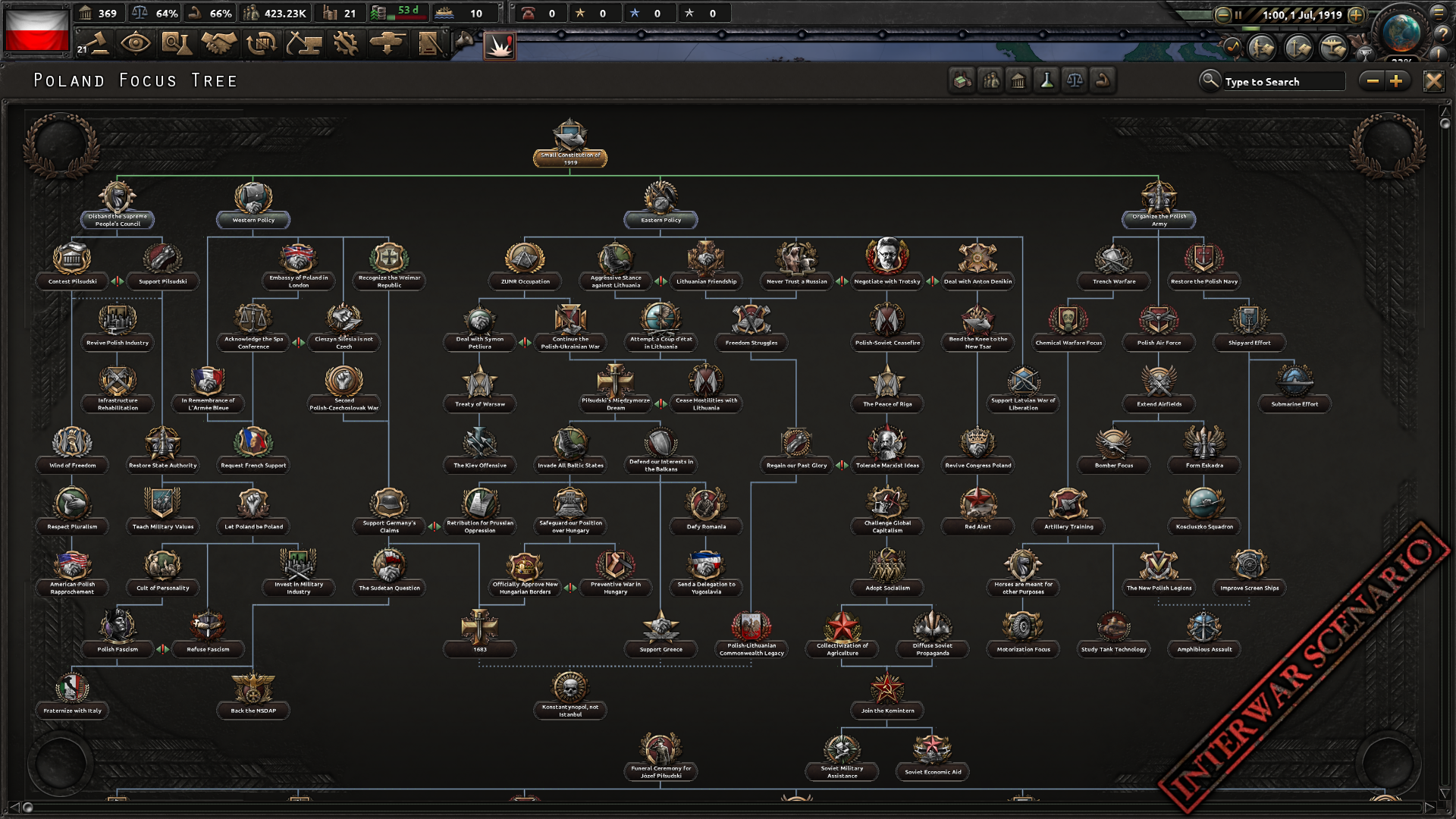Select the Western Policy focus
Viewport: 1456px width, 819px height.
pyautogui.click(x=253, y=203)
